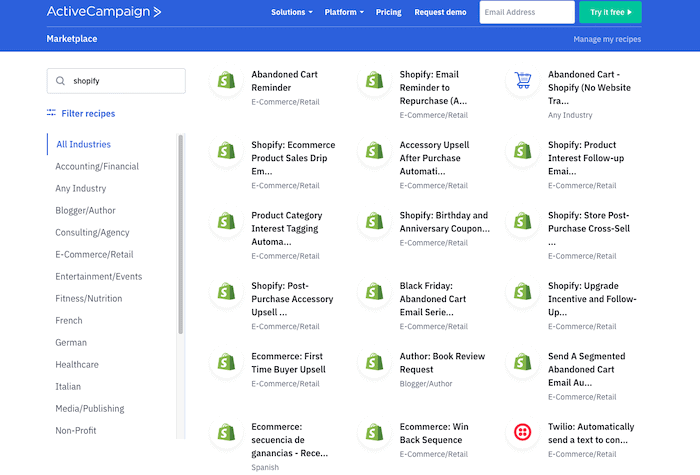Open Abandoned Cart - Shopify No Website title
This screenshot has height=475, width=700.
click(589, 88)
